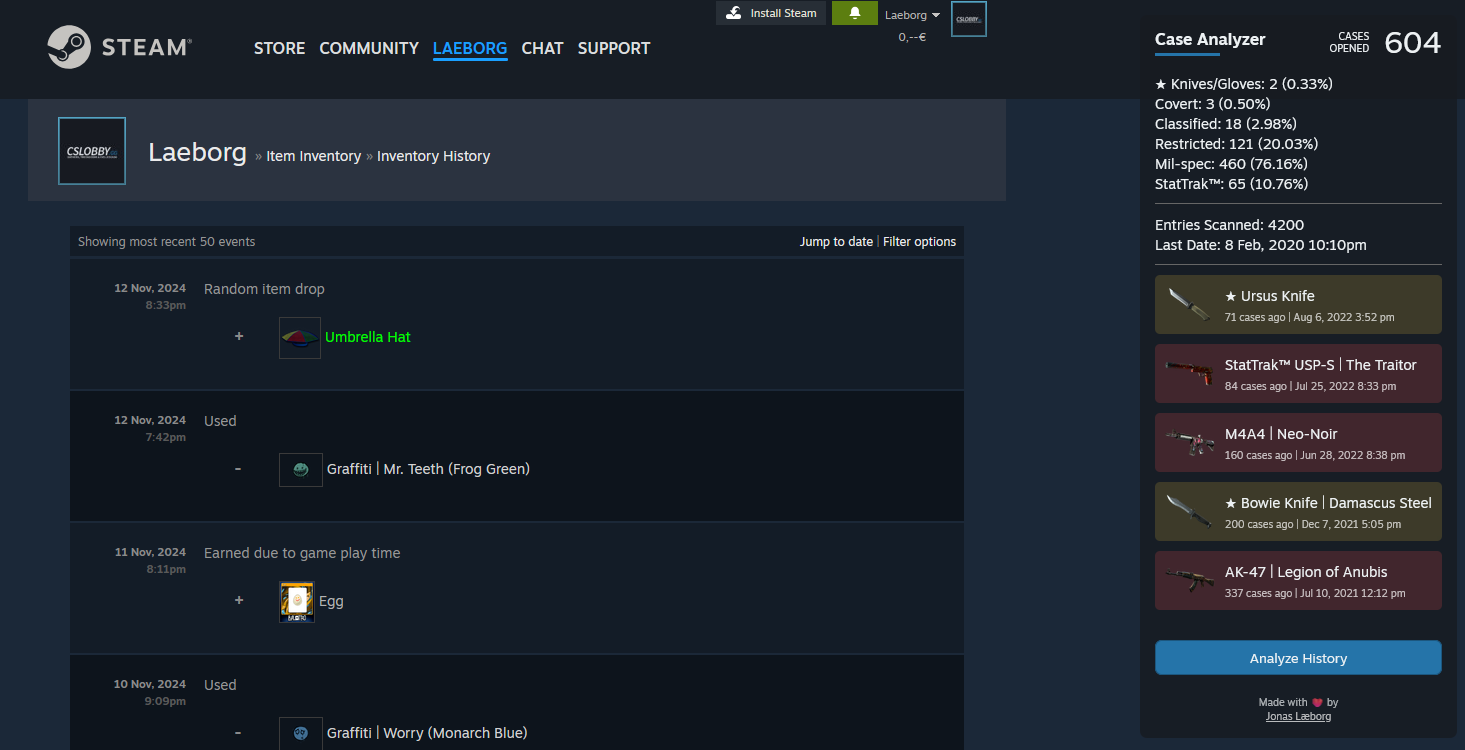Click the Ursus Knife card title
1465x750 pixels.
tap(1270, 296)
